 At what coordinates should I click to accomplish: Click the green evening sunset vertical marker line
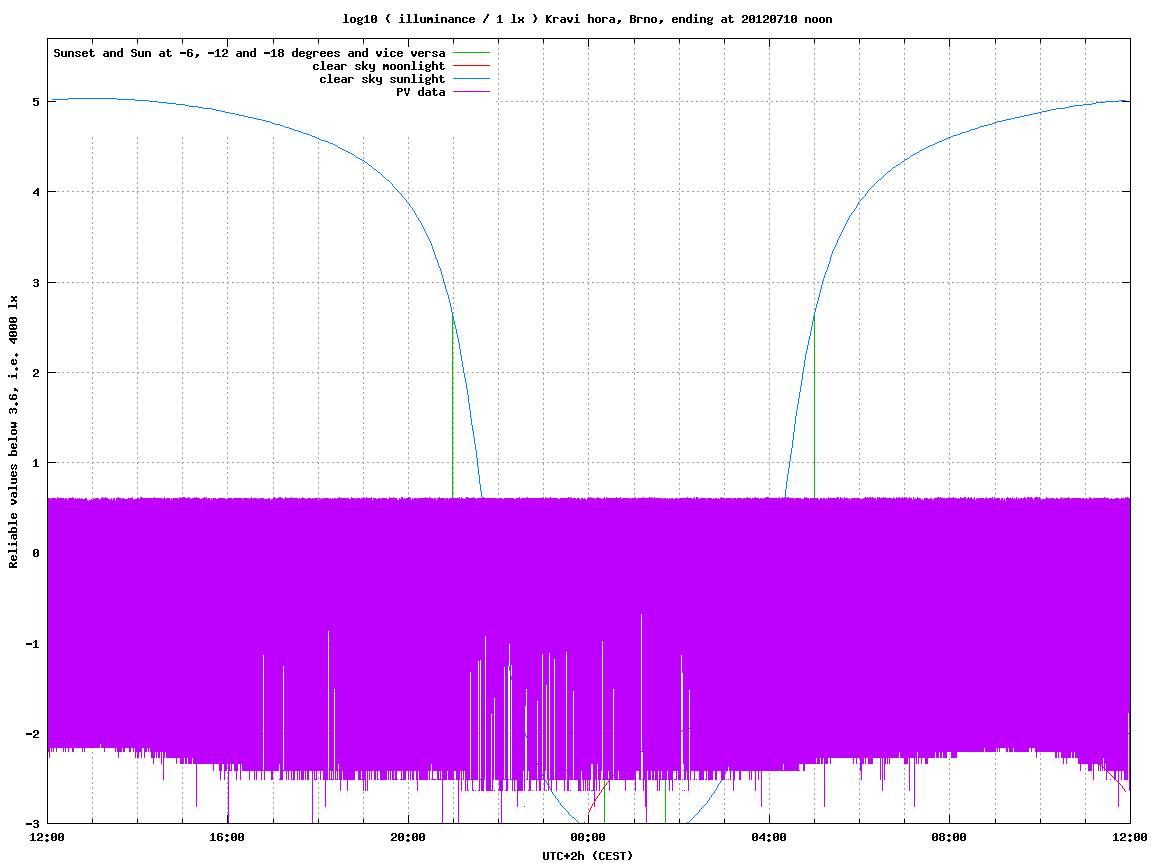point(453,406)
